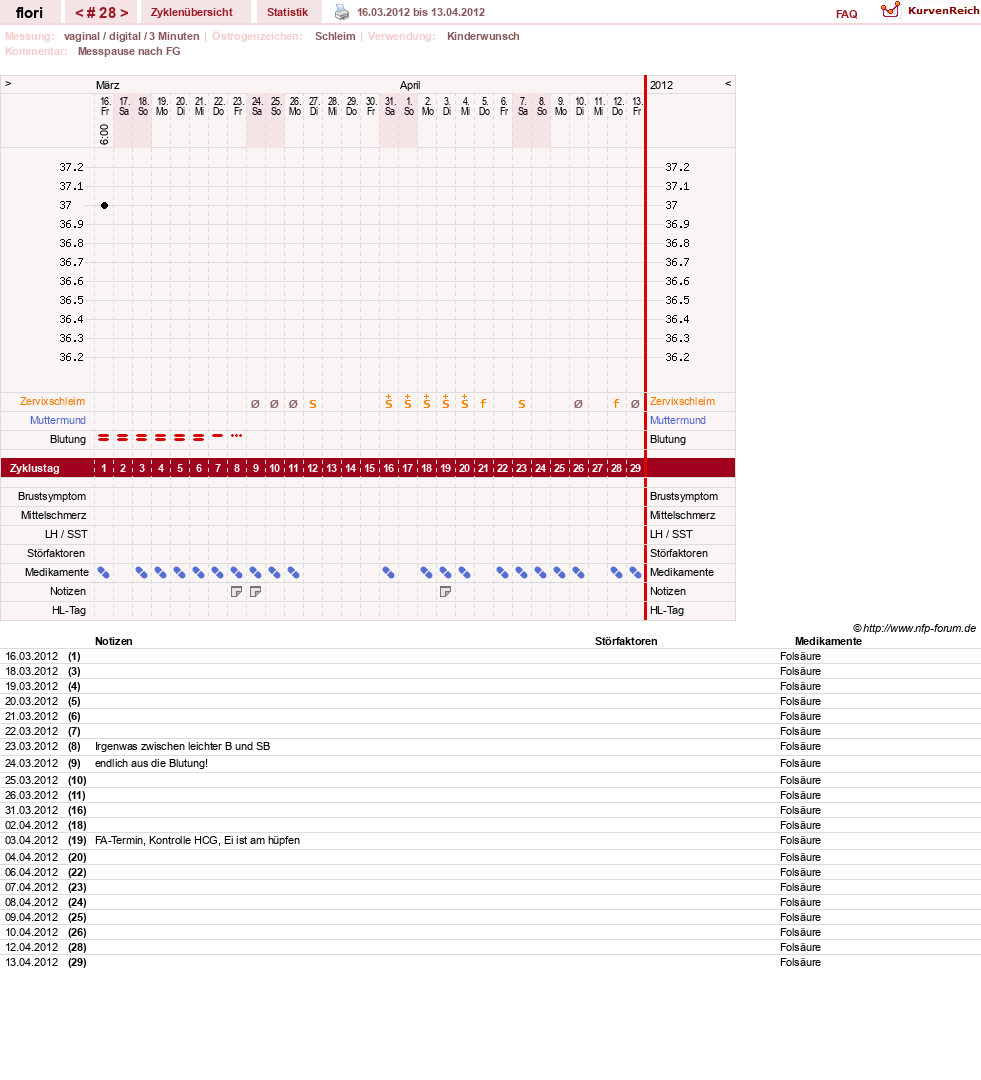Click the 'Notizen' table column header
This screenshot has height=1080, width=981.
click(114, 641)
